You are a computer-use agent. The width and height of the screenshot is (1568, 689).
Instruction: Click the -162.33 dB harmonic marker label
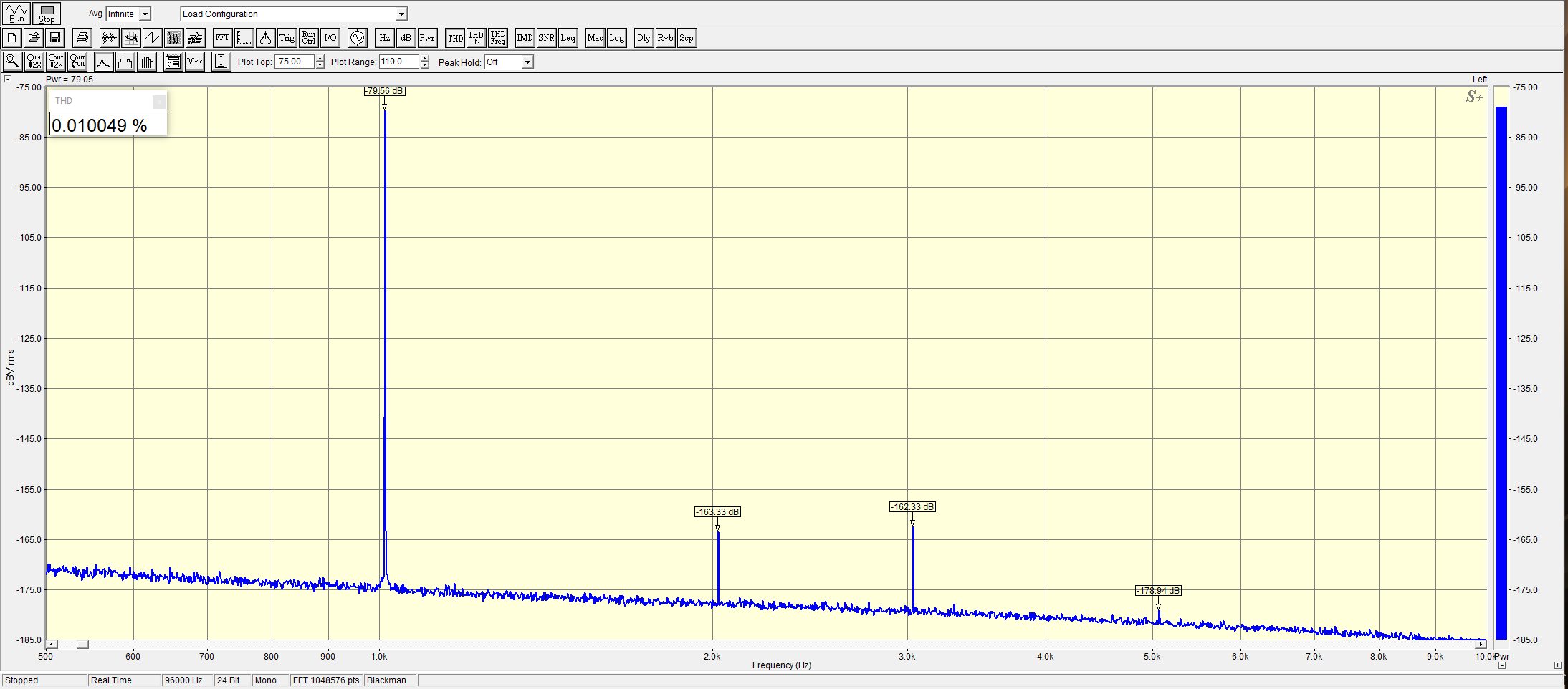click(912, 507)
